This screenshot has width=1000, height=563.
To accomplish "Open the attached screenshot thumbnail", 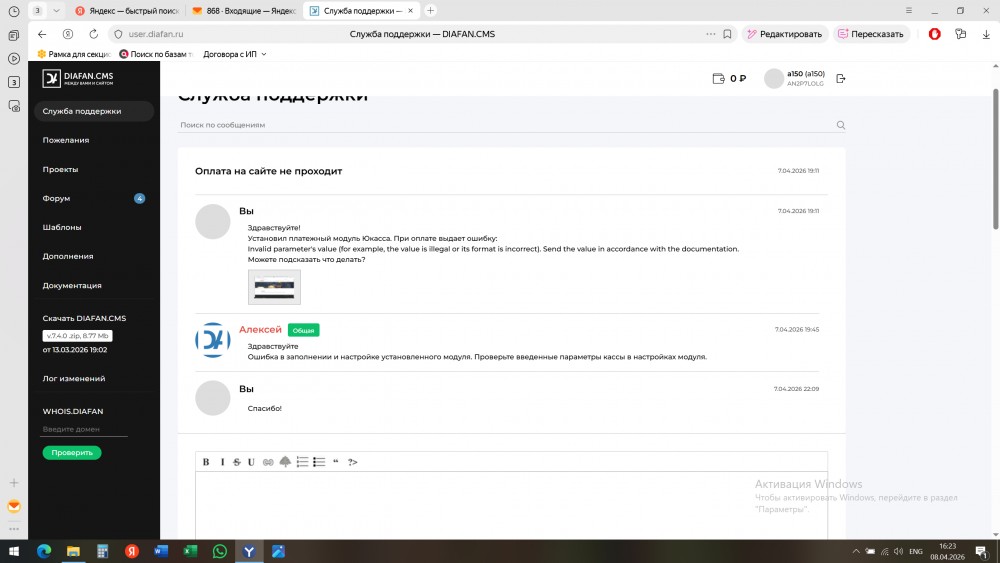I will pos(274,288).
